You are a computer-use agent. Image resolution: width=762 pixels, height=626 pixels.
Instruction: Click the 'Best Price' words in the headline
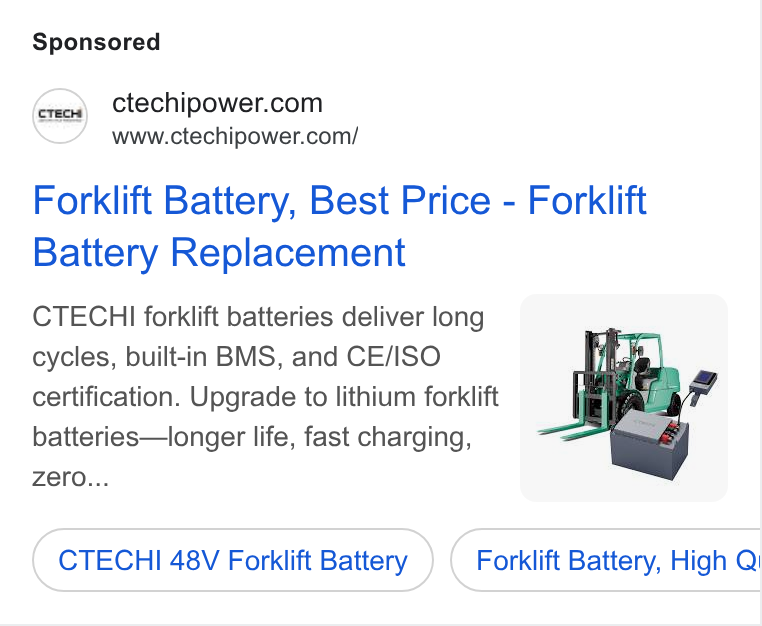pyautogui.click(x=400, y=200)
